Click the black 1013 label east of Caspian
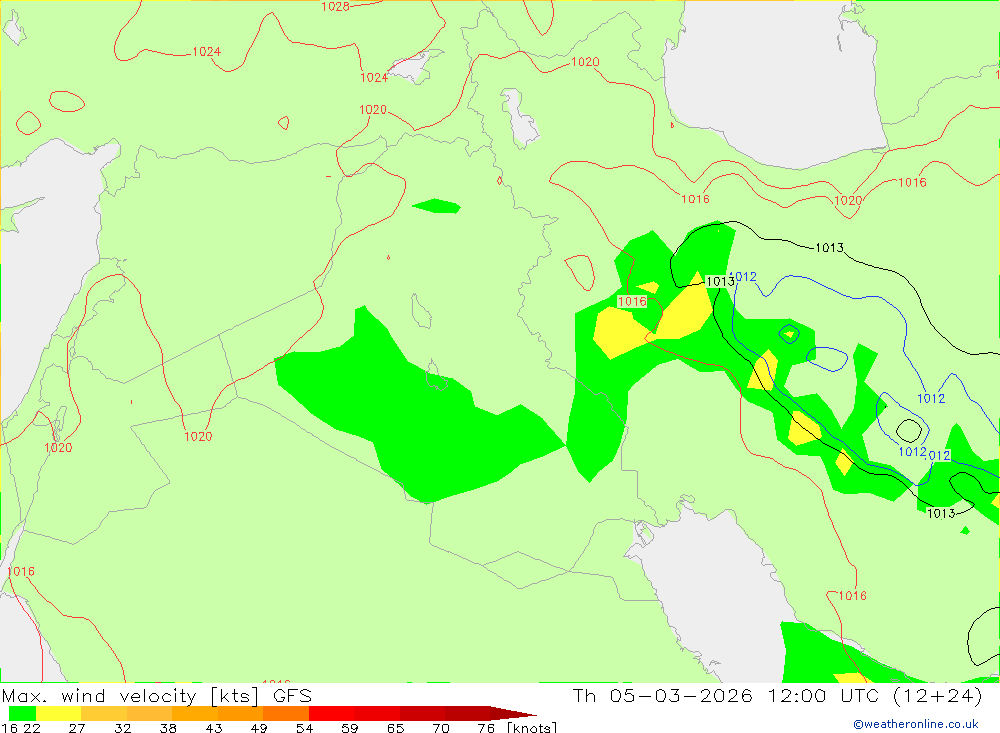The width and height of the screenshot is (1000, 733). (829, 248)
